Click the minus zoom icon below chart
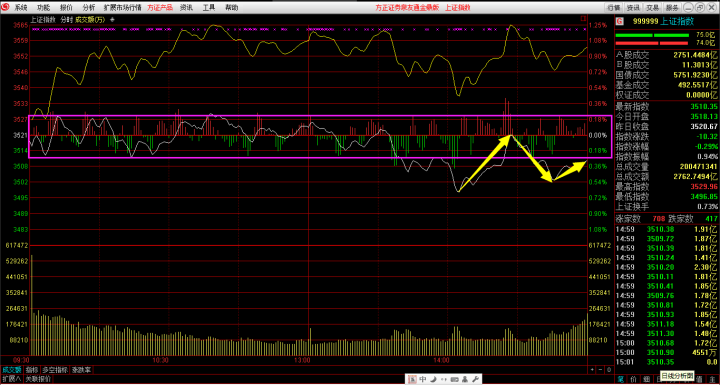The image size is (720, 385). pos(600,370)
